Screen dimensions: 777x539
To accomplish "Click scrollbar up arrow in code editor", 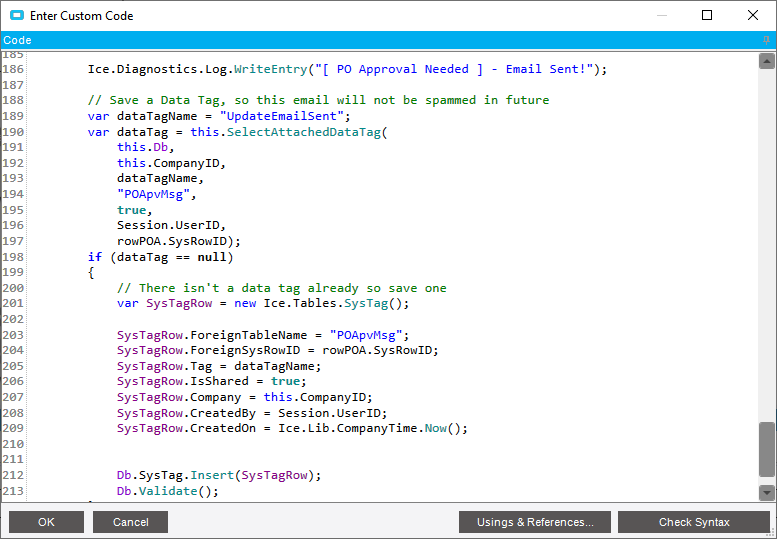I will [x=767, y=61].
